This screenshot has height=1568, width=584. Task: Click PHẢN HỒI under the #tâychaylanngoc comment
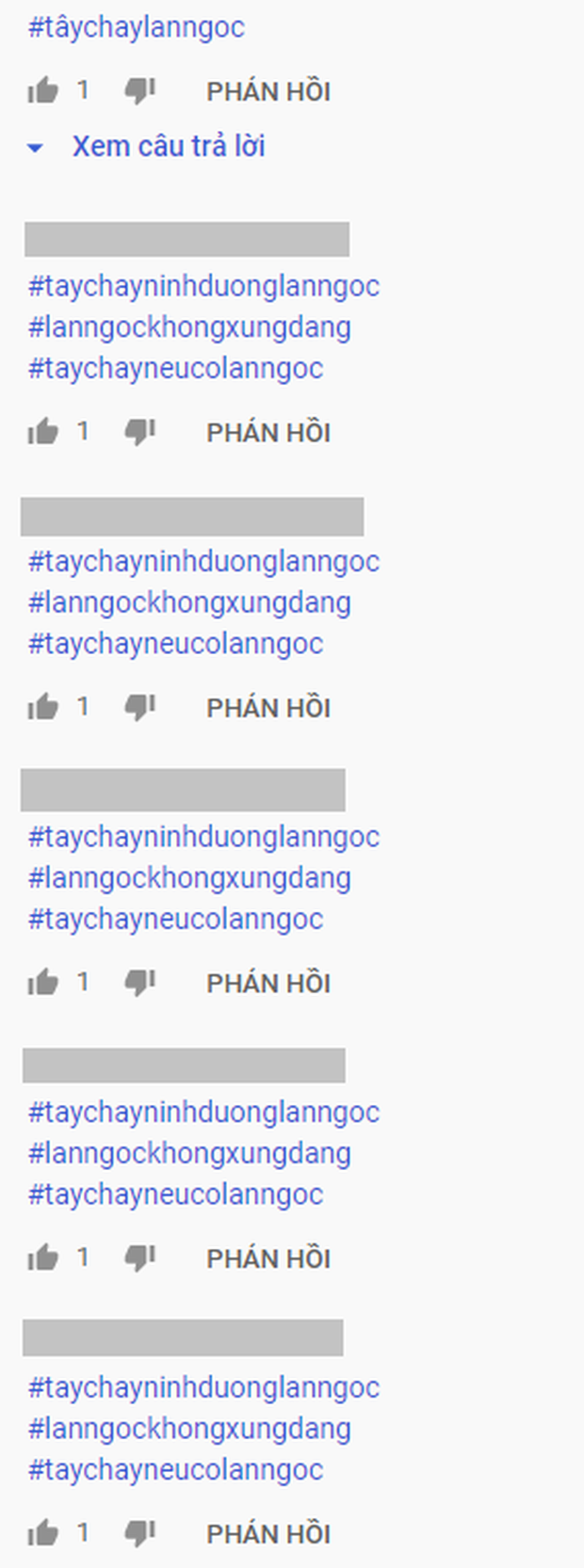pyautogui.click(x=268, y=91)
